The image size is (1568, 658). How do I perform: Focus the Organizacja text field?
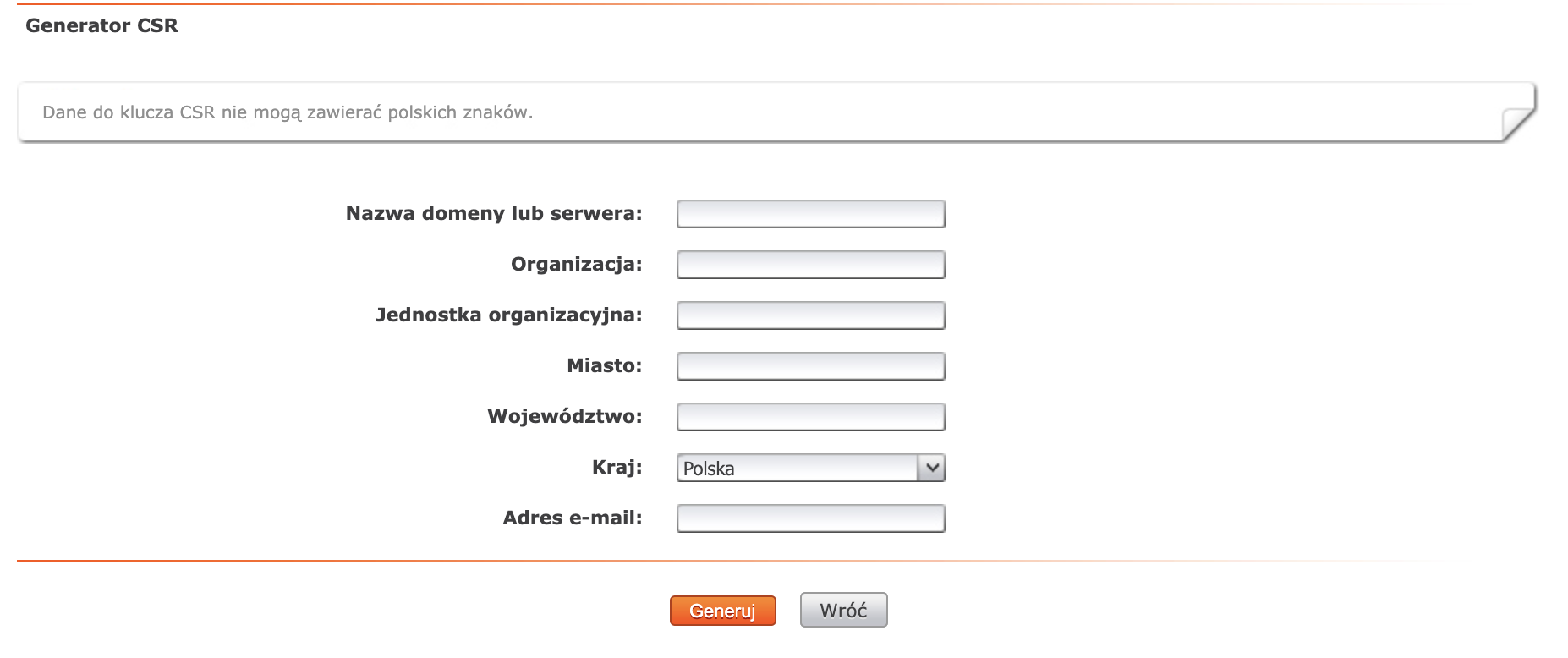810,265
